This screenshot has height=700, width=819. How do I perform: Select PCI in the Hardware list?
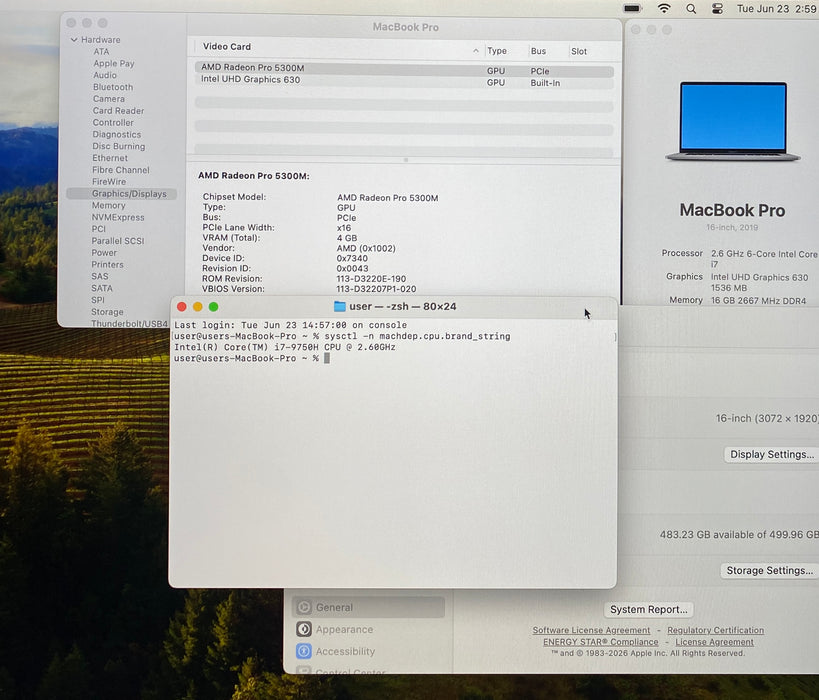[x=98, y=229]
